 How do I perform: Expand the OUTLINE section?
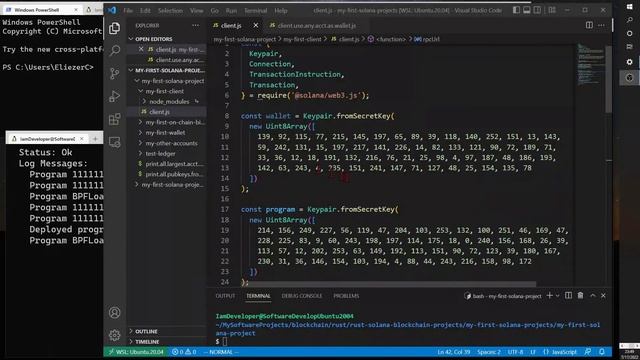click(x=167, y=331)
